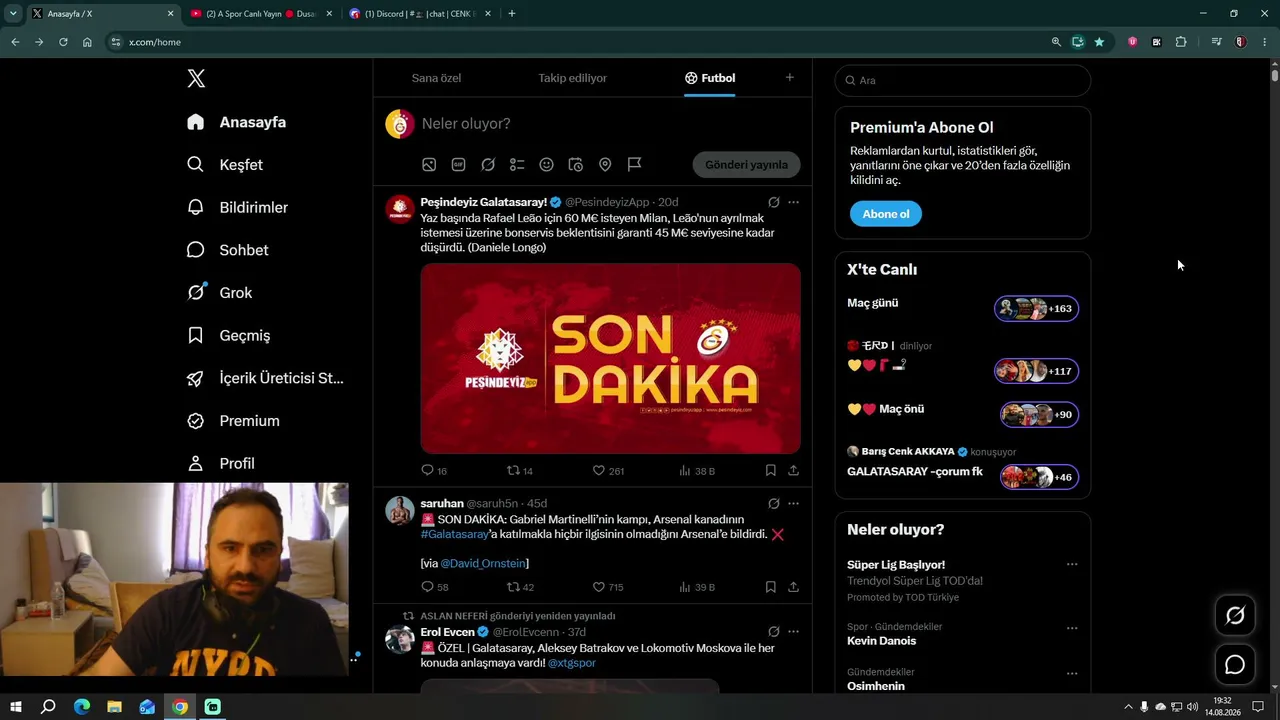The width and height of the screenshot is (1280, 720).
Task: Open the emoji picker in the composer
Action: click(x=546, y=164)
